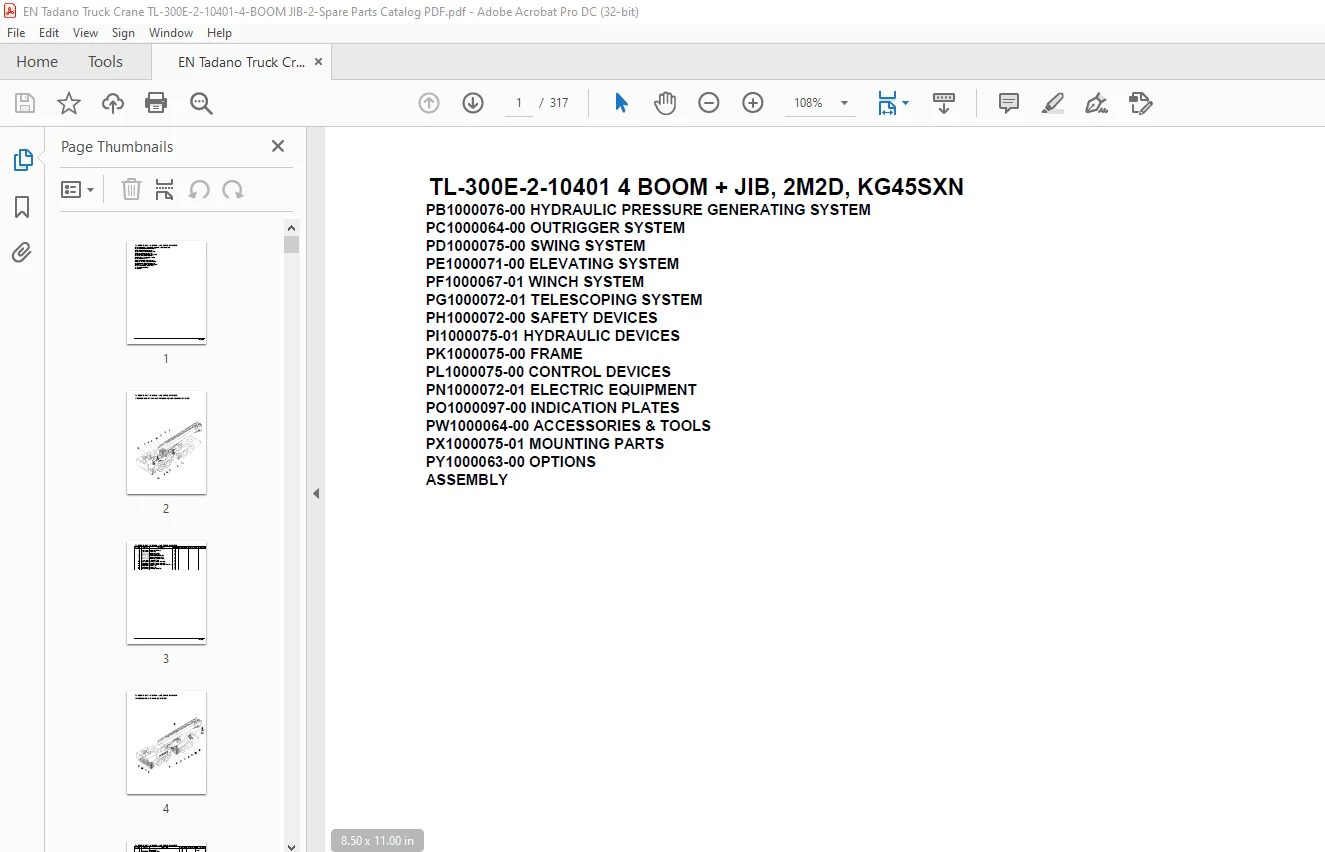Select page 2 thumbnail

[166, 442]
